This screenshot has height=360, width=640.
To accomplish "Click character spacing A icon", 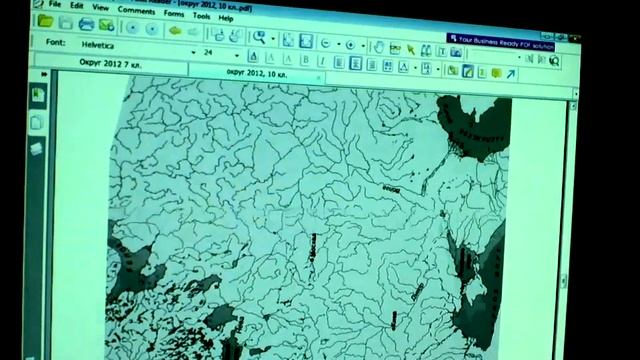I will point(403,67).
